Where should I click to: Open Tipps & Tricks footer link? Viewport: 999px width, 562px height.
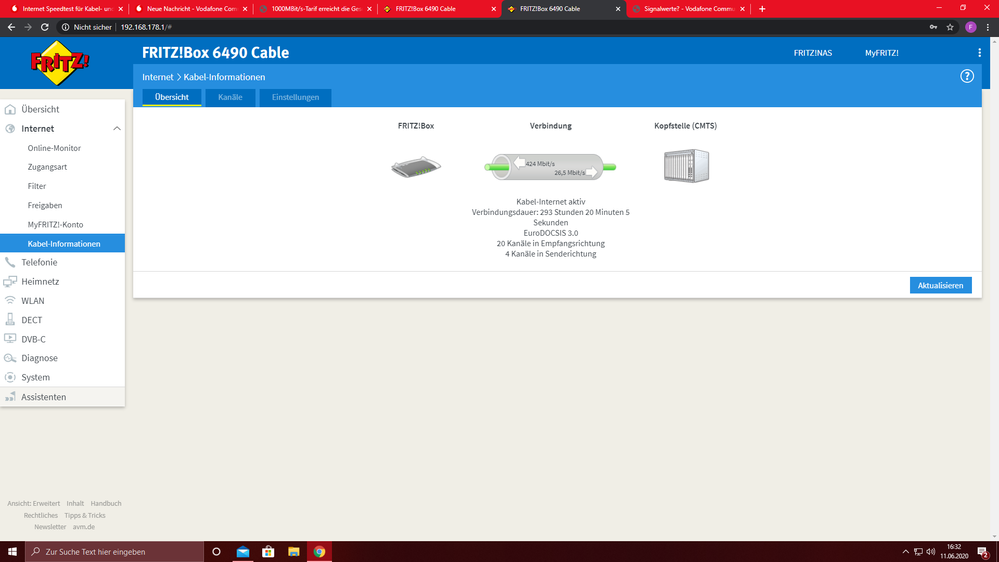(x=85, y=515)
